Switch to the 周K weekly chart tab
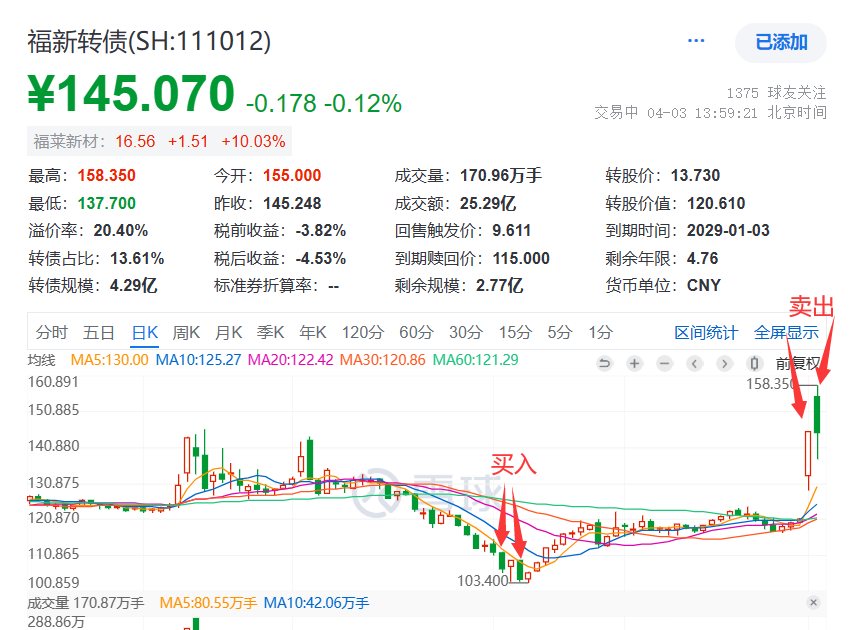Viewport: 857px width, 630px height. [x=186, y=332]
